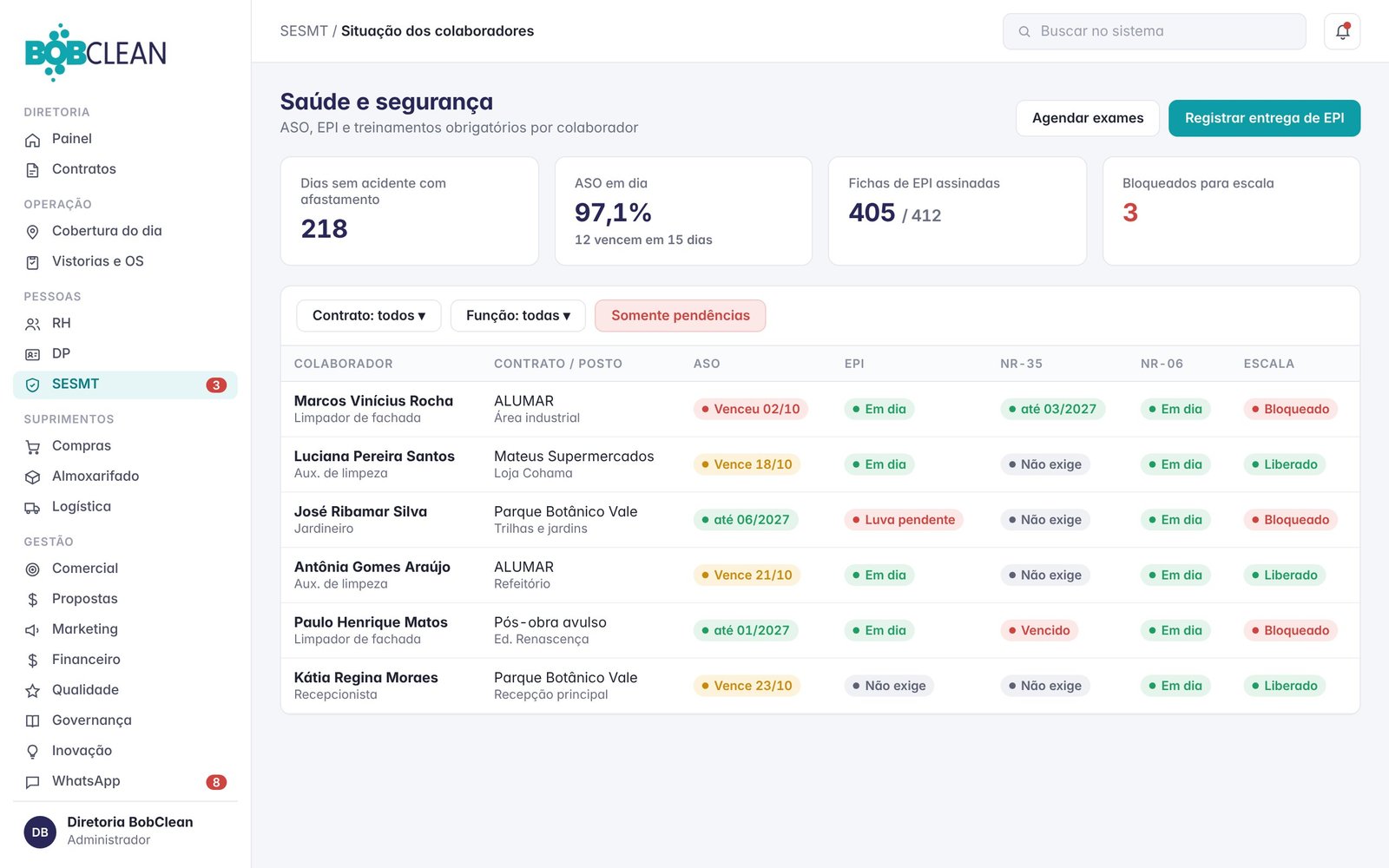The image size is (1389, 868).
Task: Select Marcos Vinícius Rocha row name
Action: point(373,401)
